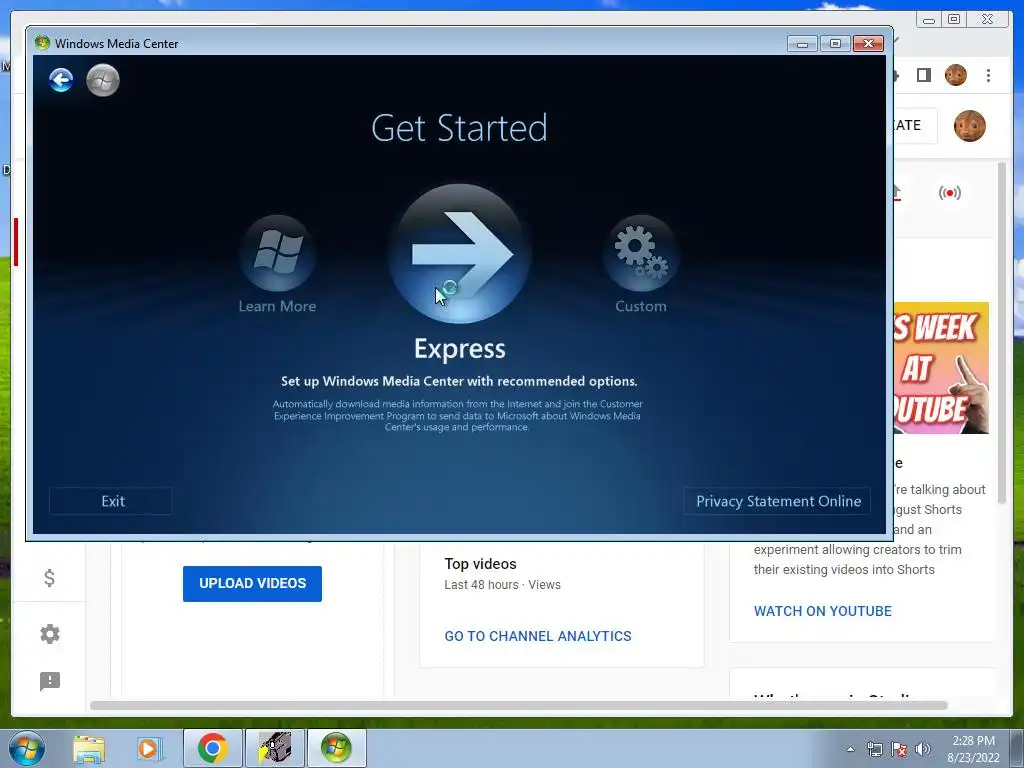This screenshot has width=1024, height=768.
Task: Open the network tray icon
Action: click(874, 749)
